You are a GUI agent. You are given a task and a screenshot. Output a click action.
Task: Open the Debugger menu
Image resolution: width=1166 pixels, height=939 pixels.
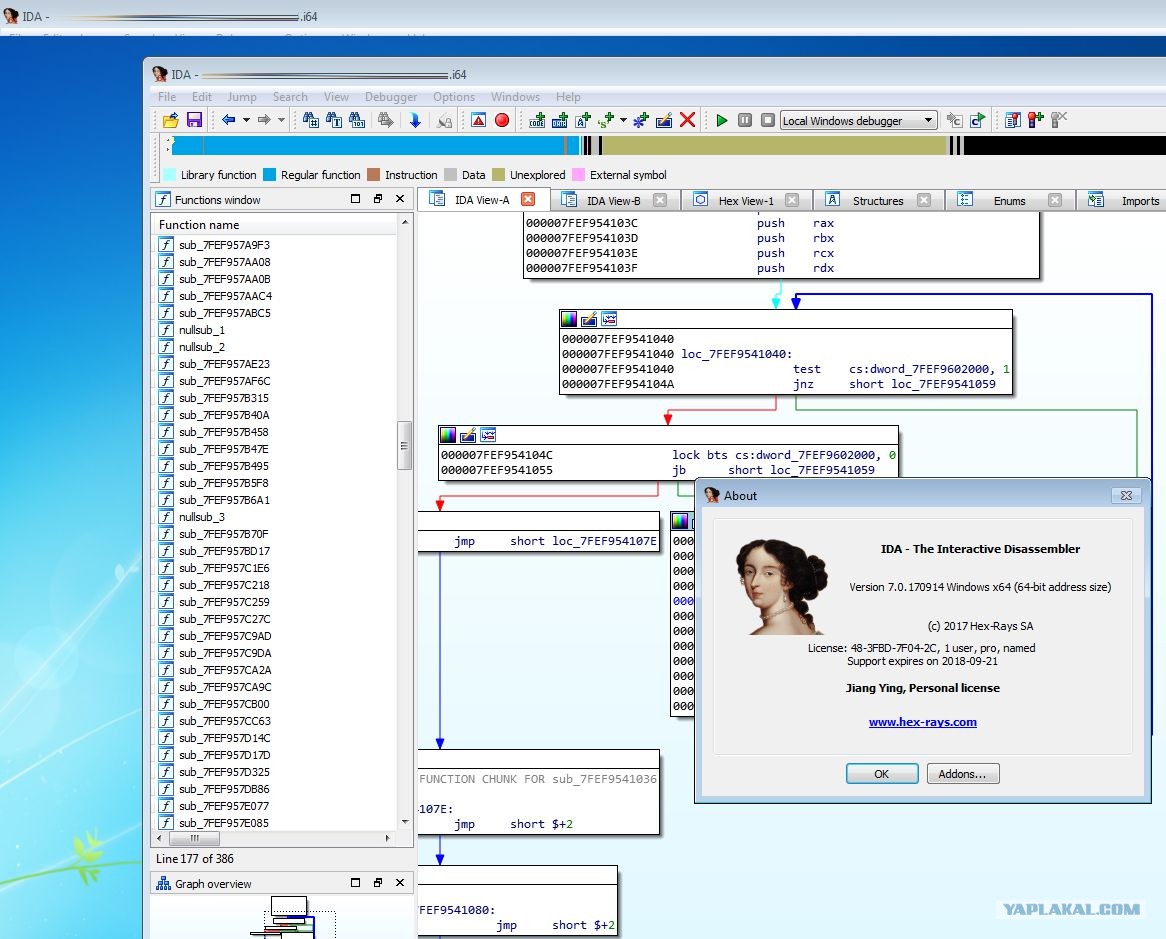[x=391, y=97]
